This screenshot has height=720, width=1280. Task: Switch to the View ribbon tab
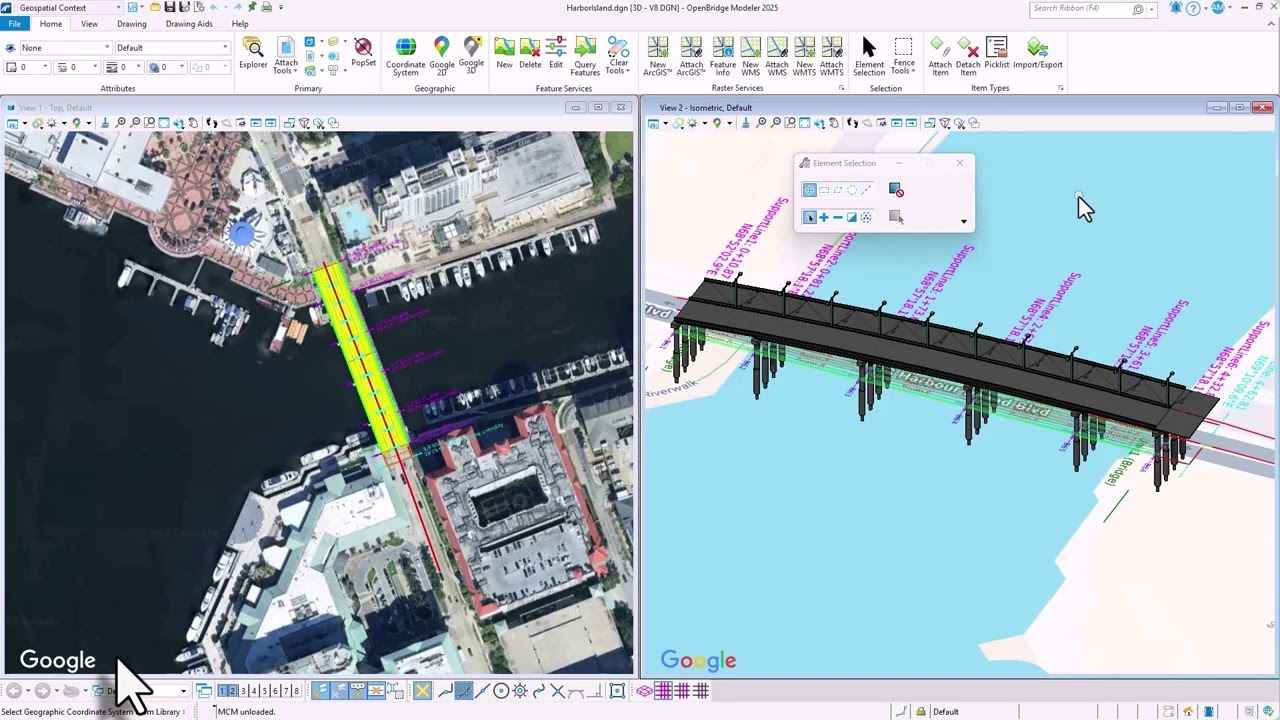[x=89, y=24]
